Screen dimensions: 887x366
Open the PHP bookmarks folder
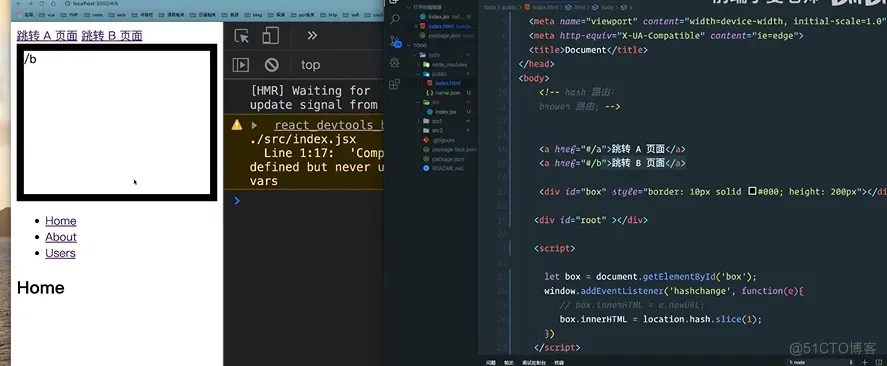coord(71,15)
